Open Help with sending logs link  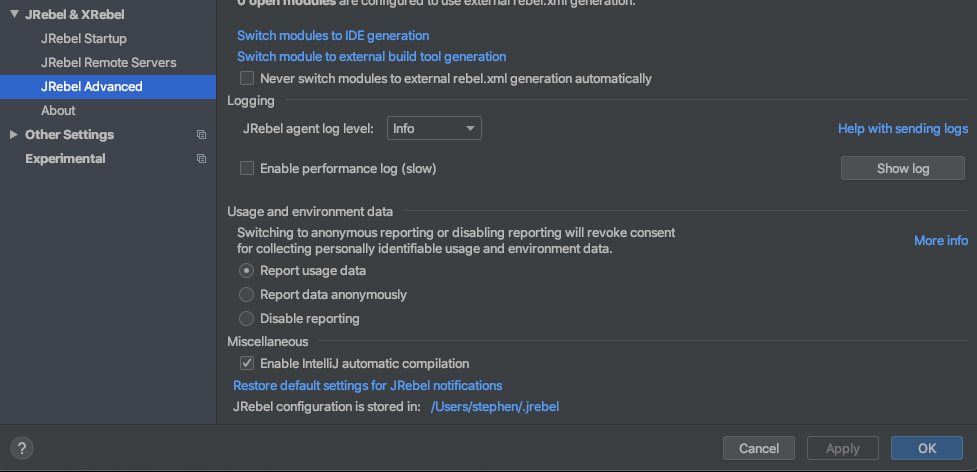point(902,129)
